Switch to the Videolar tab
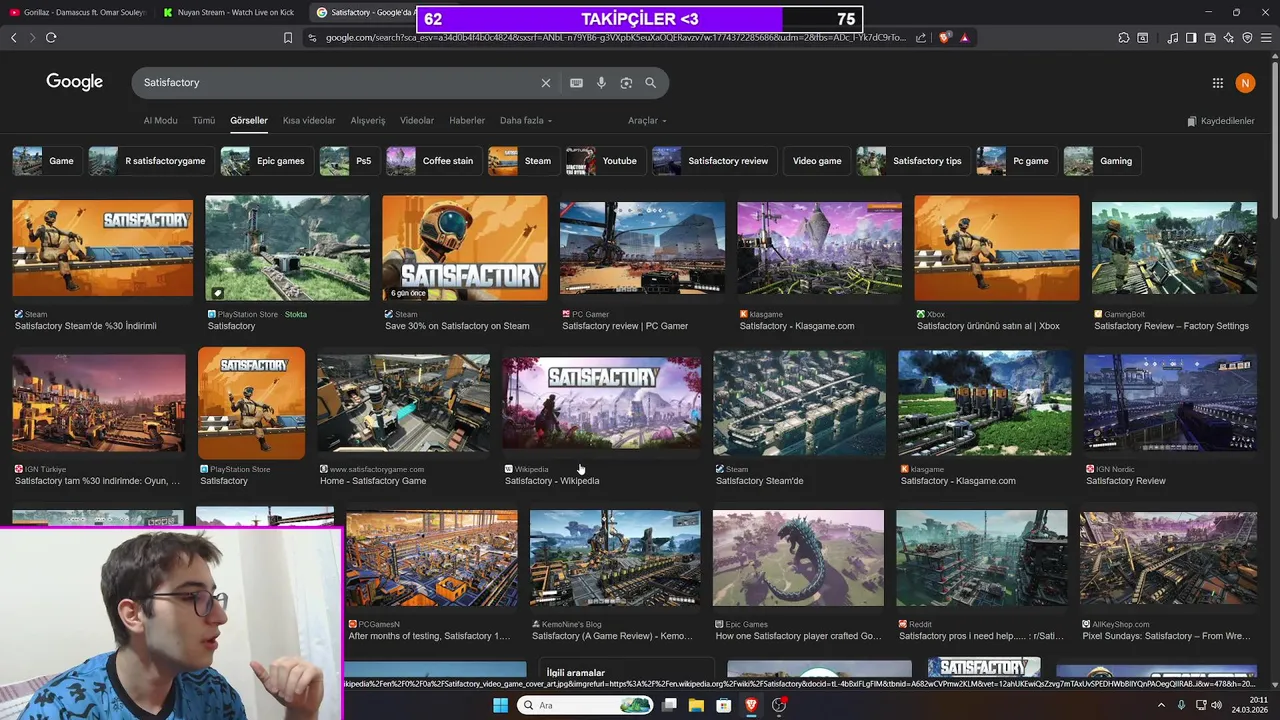 coord(417,121)
